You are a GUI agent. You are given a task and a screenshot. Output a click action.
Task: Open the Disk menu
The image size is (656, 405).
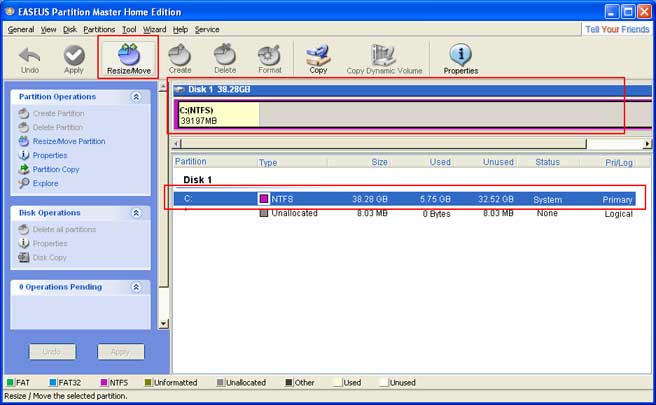tap(70, 29)
